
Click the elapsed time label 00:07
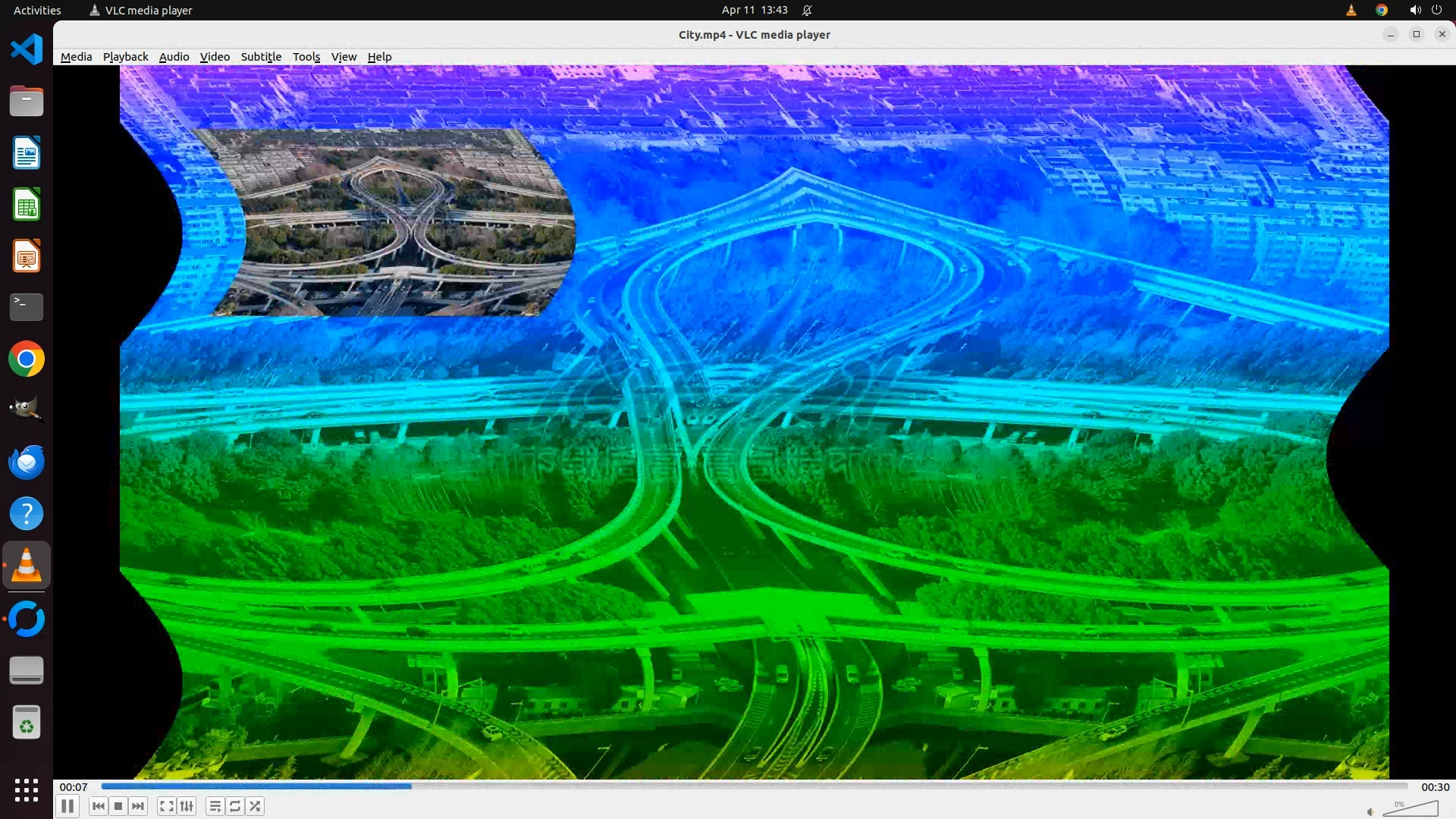(74, 787)
